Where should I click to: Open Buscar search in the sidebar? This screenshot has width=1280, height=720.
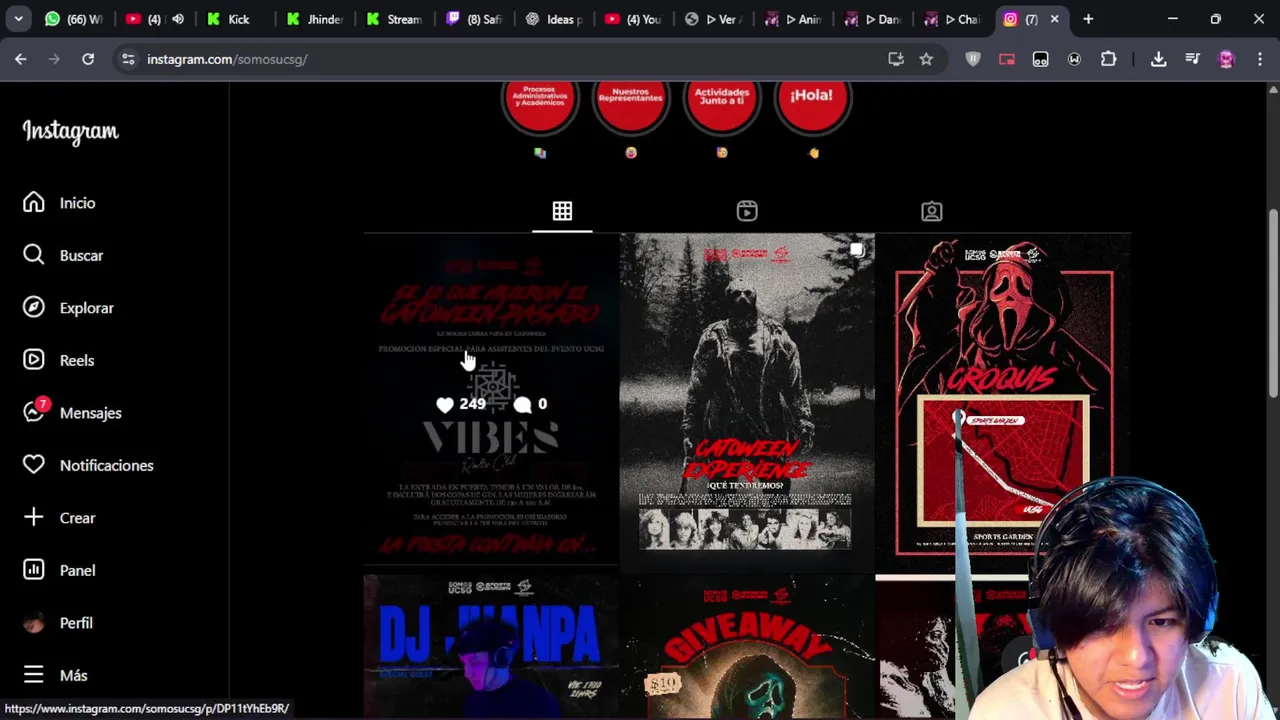coord(63,255)
